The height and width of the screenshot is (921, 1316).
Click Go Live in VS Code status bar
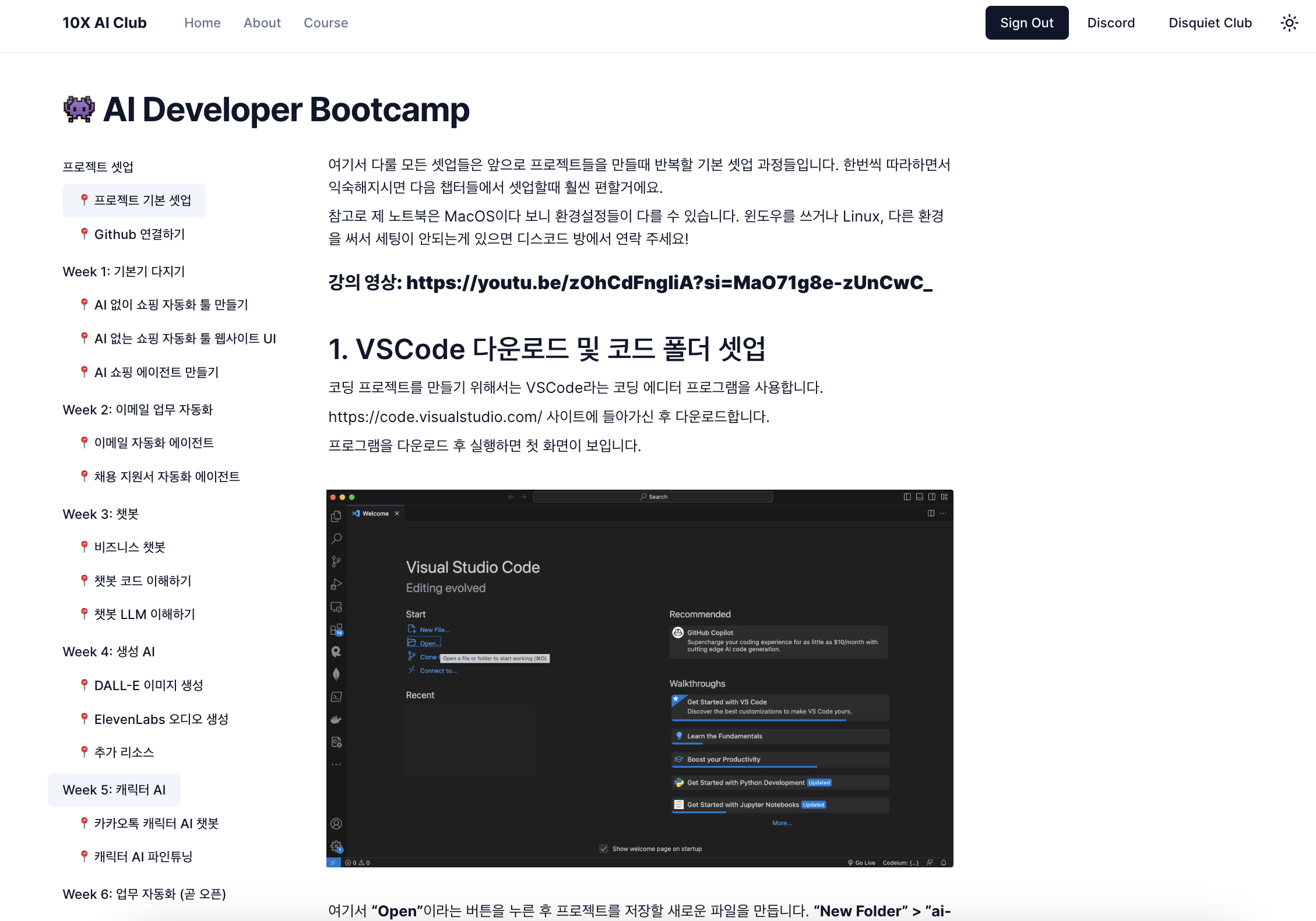[861, 863]
